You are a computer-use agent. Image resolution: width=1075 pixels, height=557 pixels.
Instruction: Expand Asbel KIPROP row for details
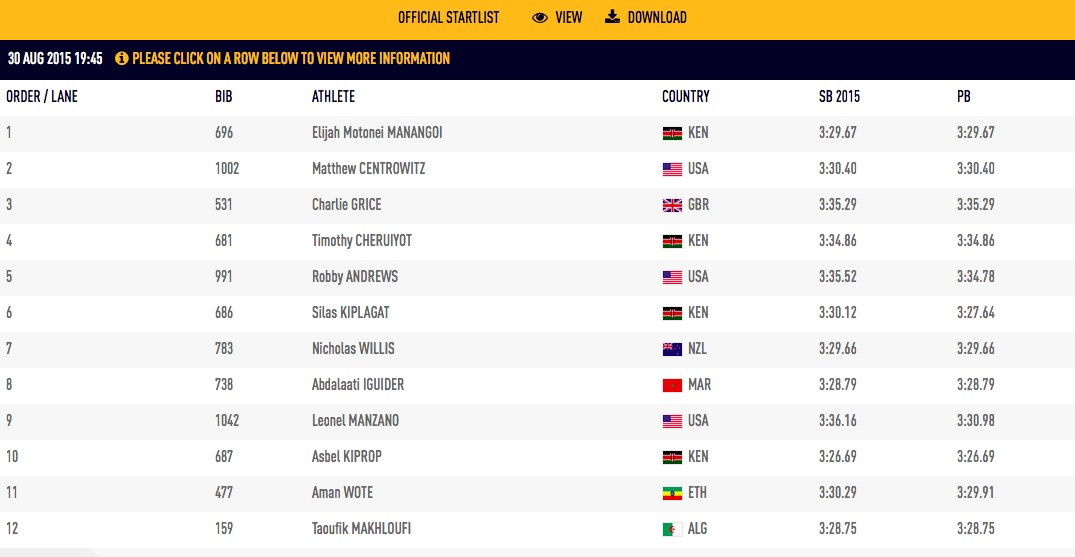[x=538, y=457]
